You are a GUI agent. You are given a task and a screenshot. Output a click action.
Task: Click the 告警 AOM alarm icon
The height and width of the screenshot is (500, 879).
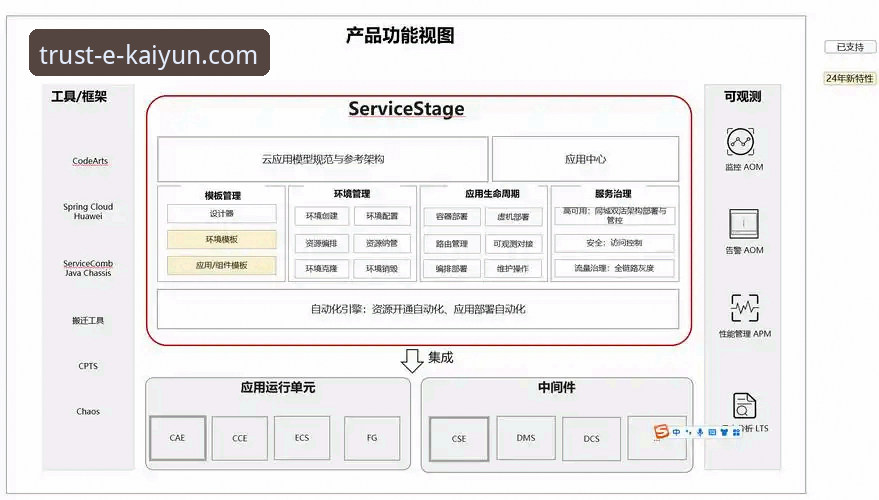(x=744, y=224)
